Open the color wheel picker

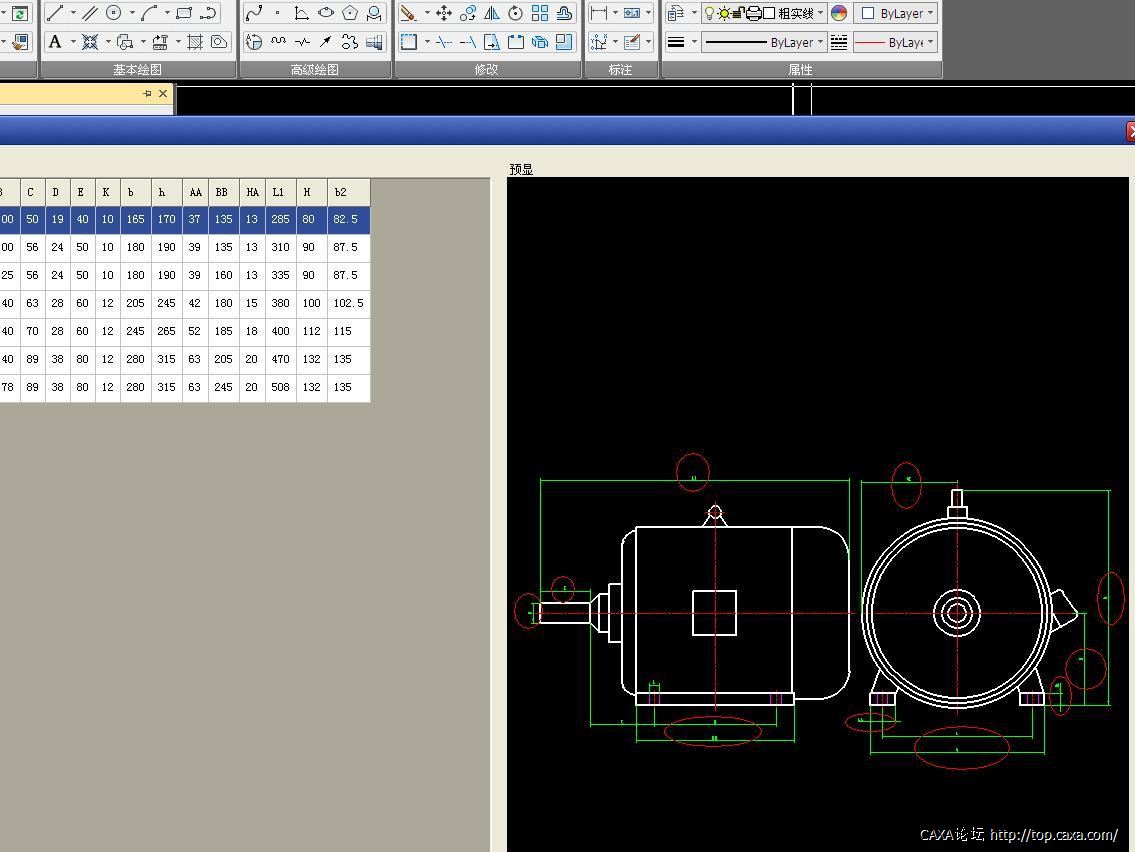(x=839, y=13)
